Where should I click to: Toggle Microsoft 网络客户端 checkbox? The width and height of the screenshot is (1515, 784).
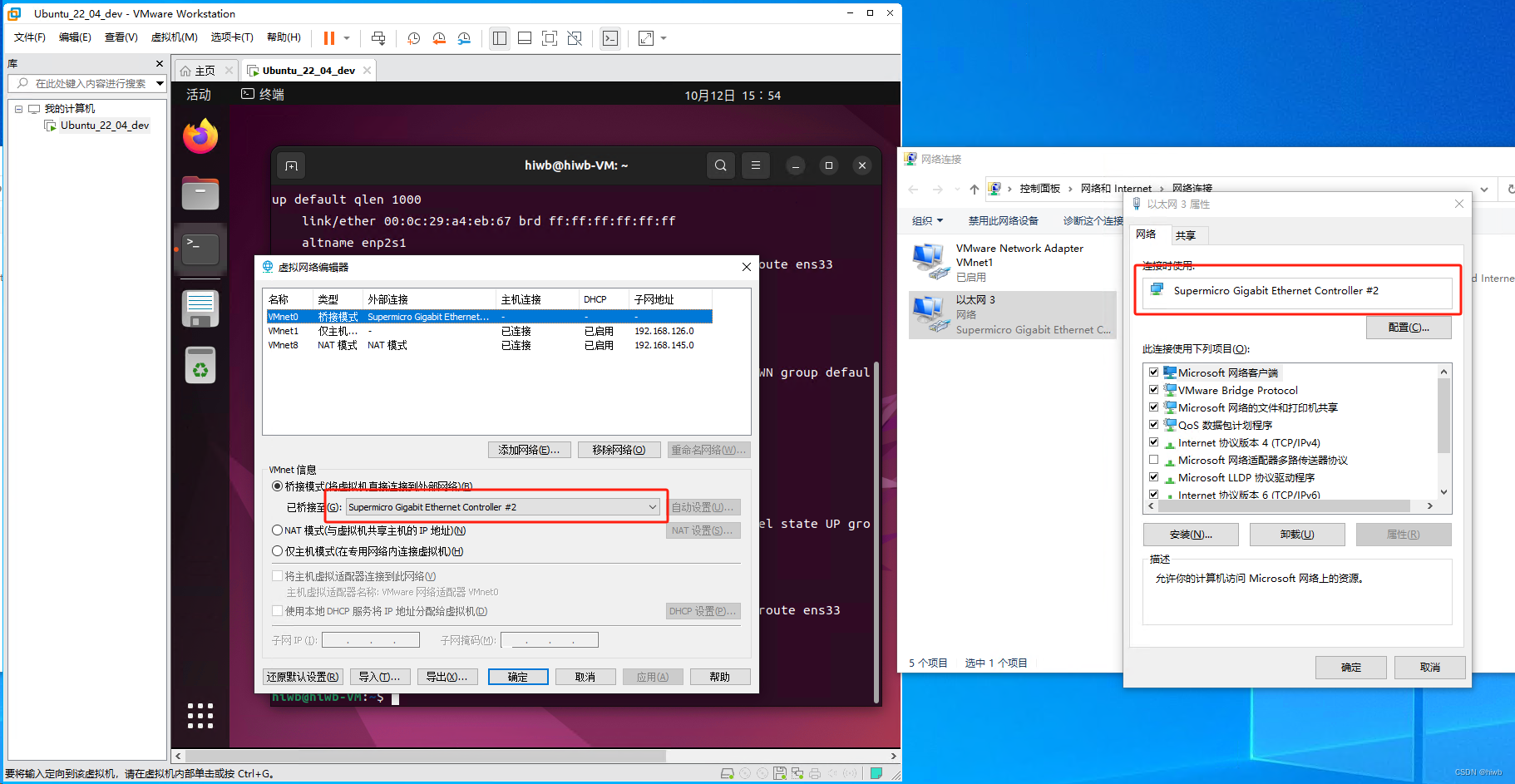(1154, 372)
